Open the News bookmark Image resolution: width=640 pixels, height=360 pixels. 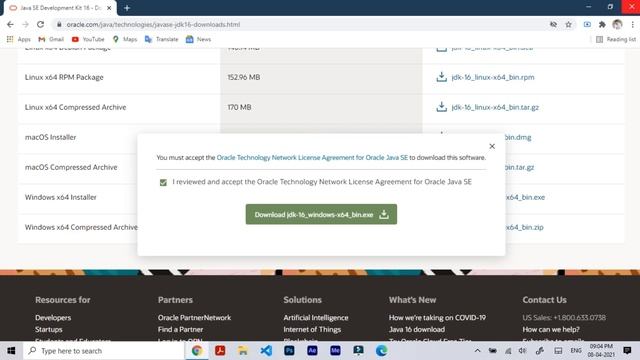pos(198,39)
